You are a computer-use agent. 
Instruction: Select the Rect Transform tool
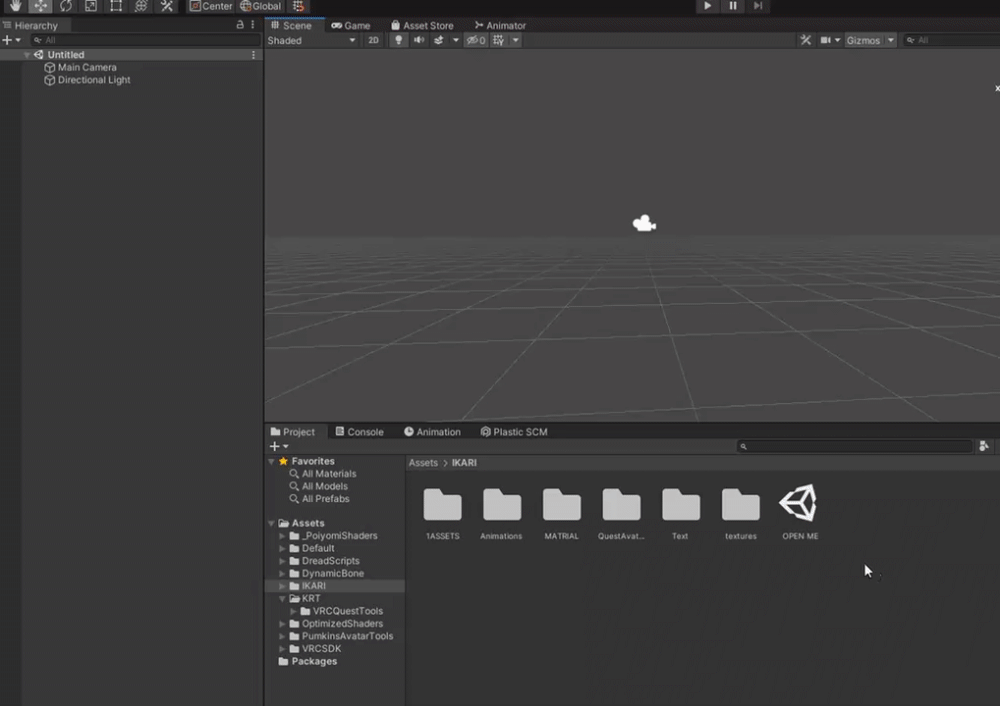116,6
